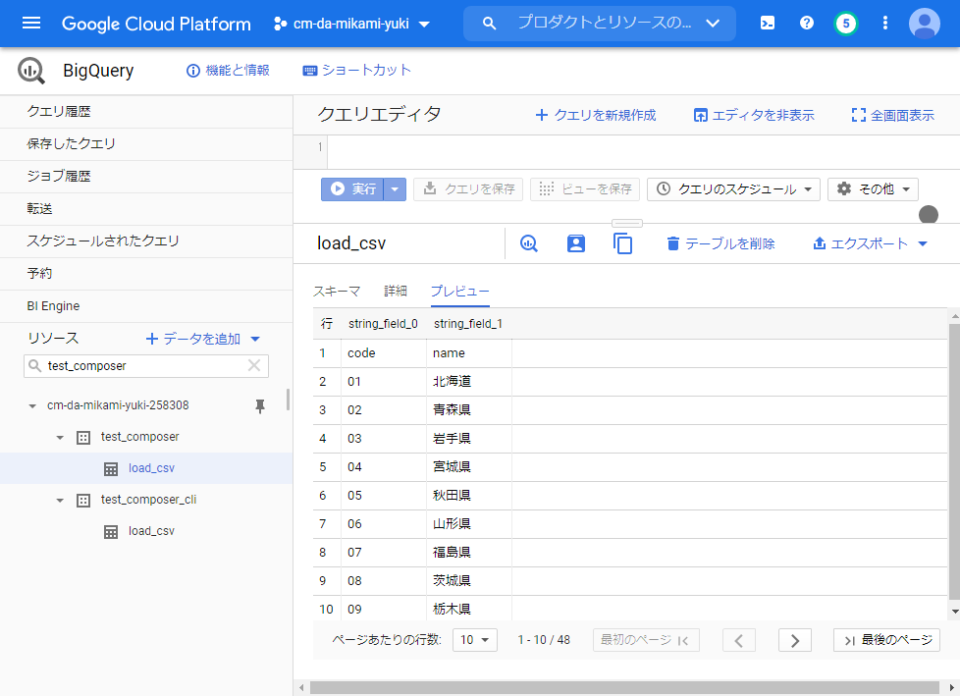The image size is (960, 696).
Task: Click the table query icon next to load_csv
Action: click(528, 243)
